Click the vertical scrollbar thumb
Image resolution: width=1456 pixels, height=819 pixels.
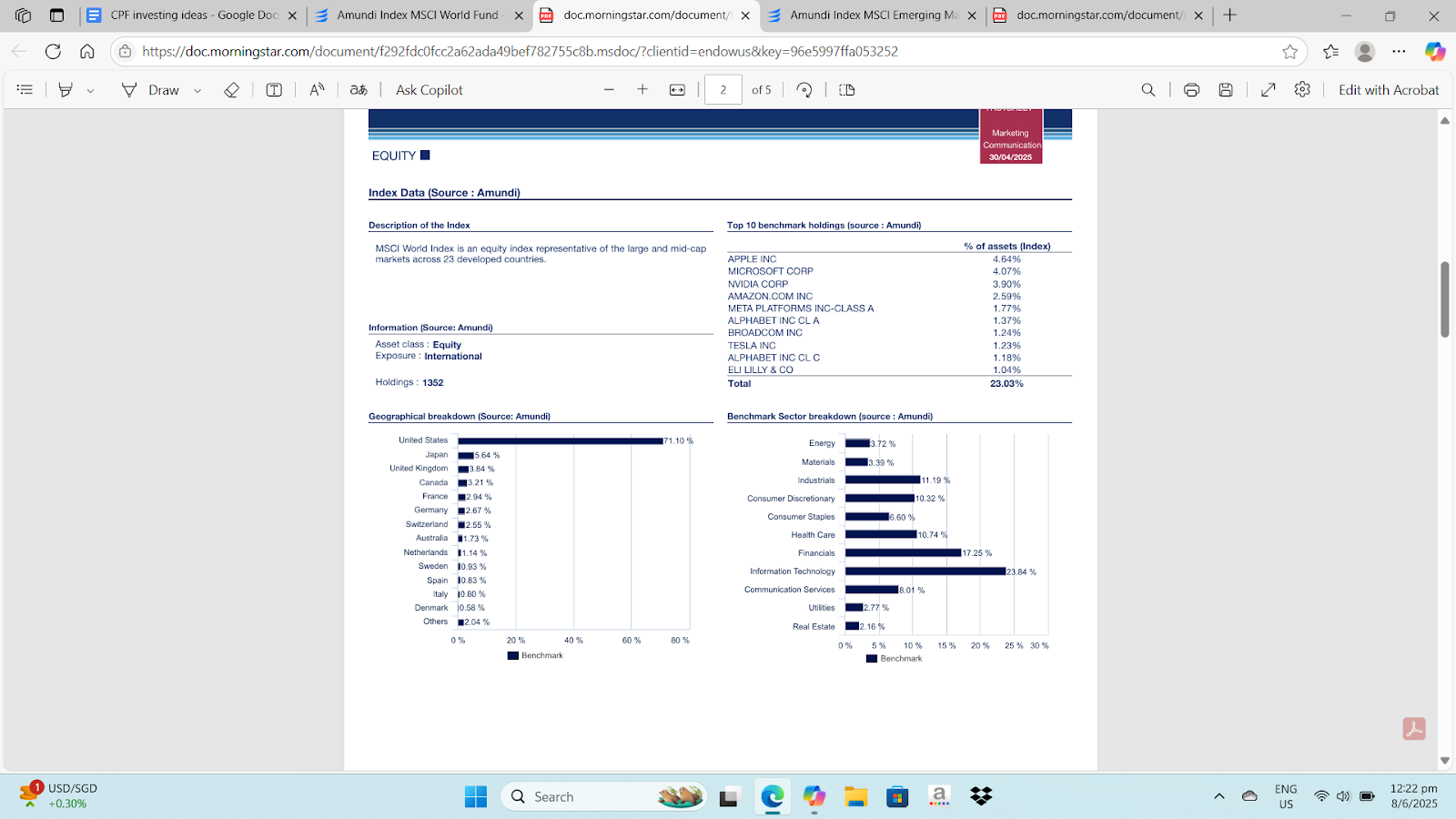coord(1444,299)
